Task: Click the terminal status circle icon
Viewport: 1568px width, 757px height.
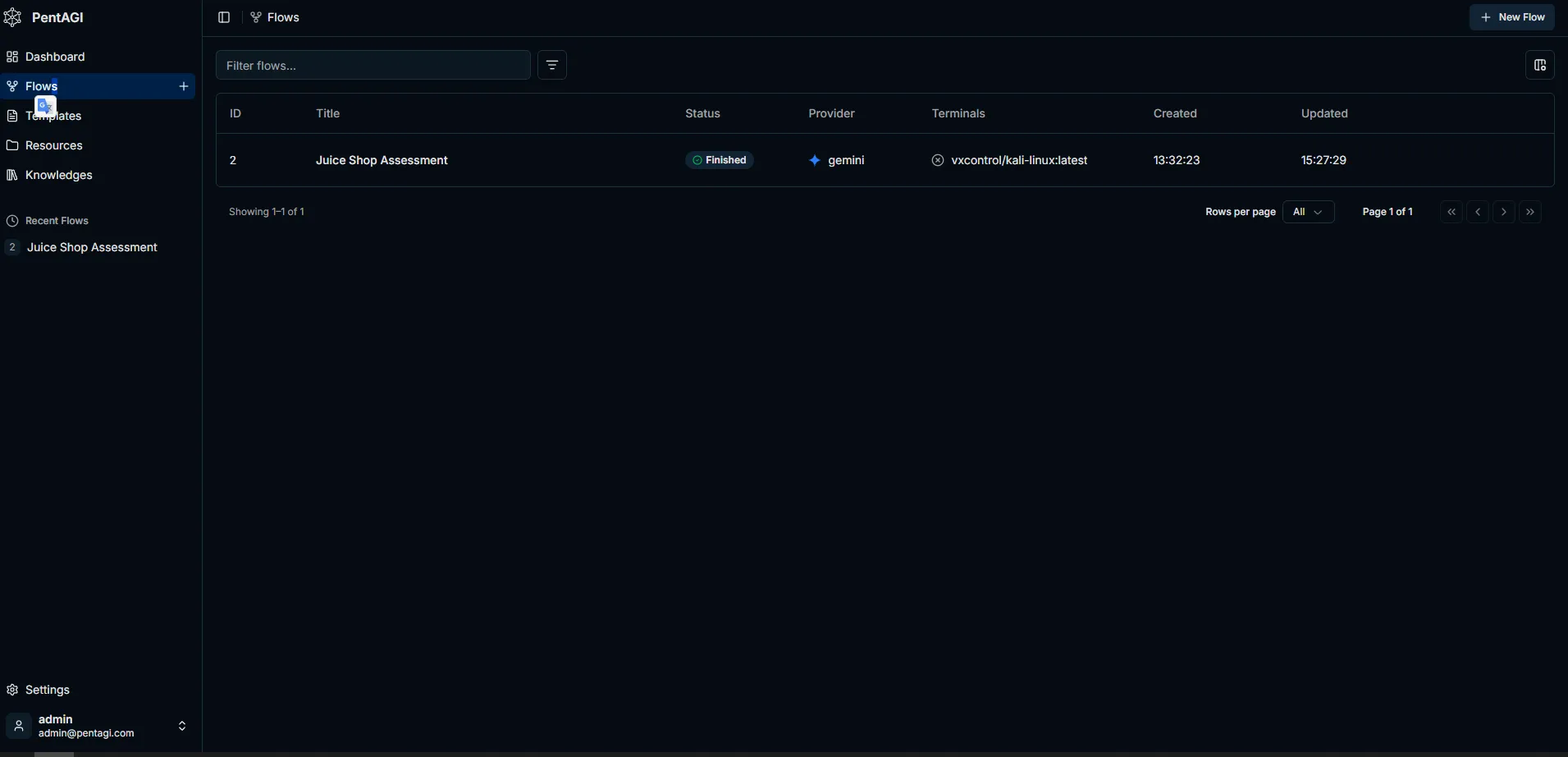Action: pyautogui.click(x=938, y=160)
